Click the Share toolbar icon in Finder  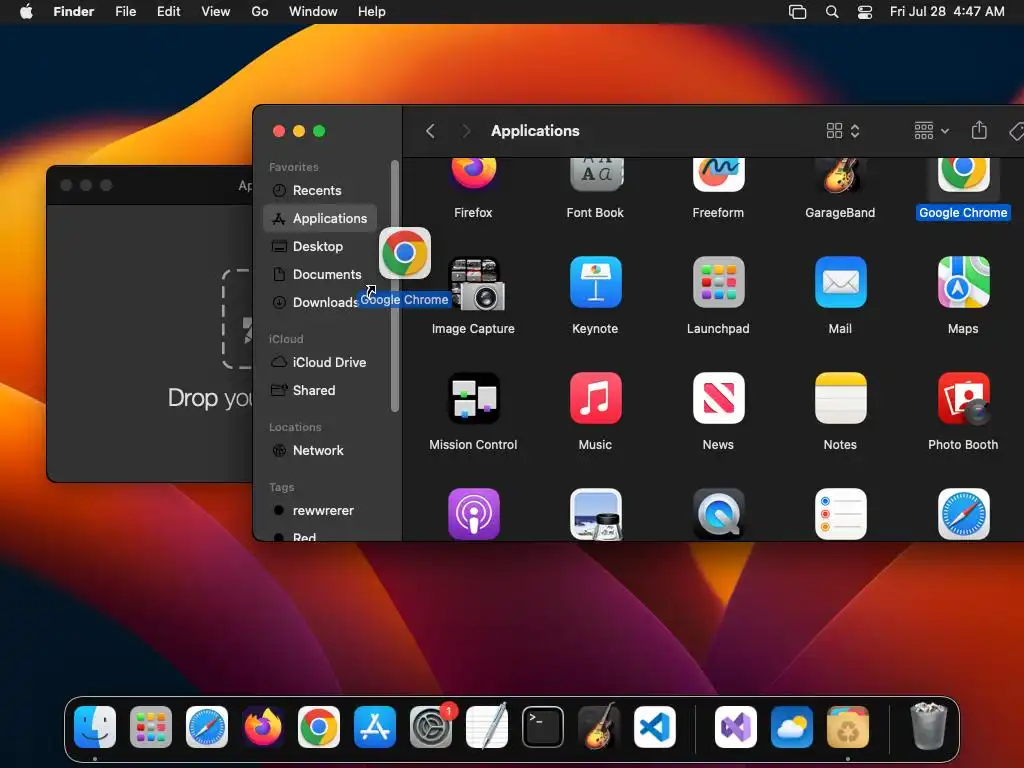[x=979, y=130]
